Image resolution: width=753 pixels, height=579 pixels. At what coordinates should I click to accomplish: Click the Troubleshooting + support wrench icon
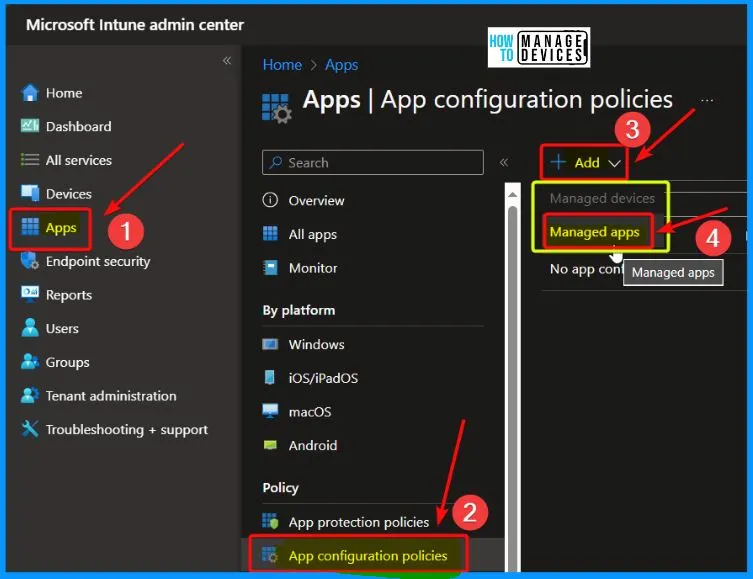(x=30, y=429)
